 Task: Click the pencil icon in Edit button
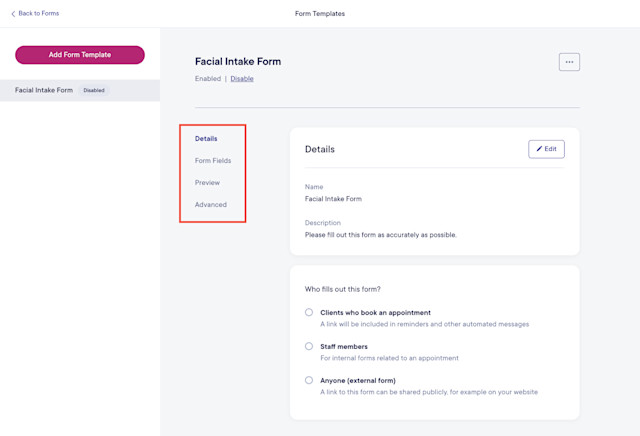(539, 149)
